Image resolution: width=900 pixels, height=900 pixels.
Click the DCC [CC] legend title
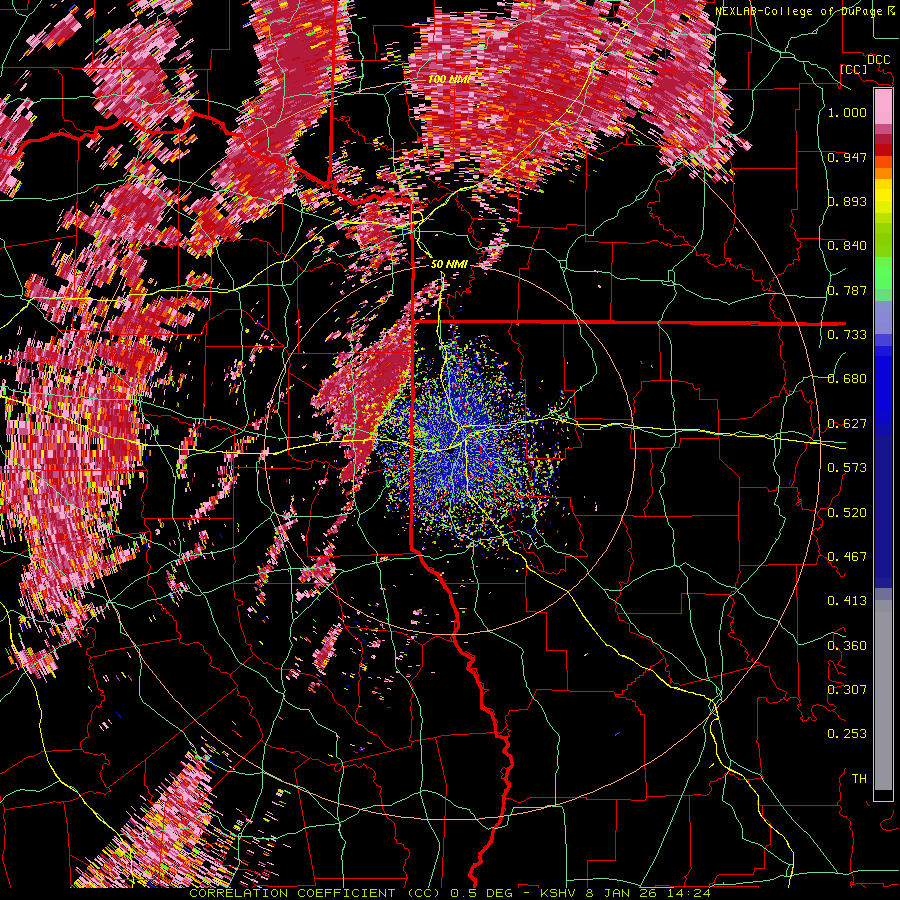(x=864, y=64)
